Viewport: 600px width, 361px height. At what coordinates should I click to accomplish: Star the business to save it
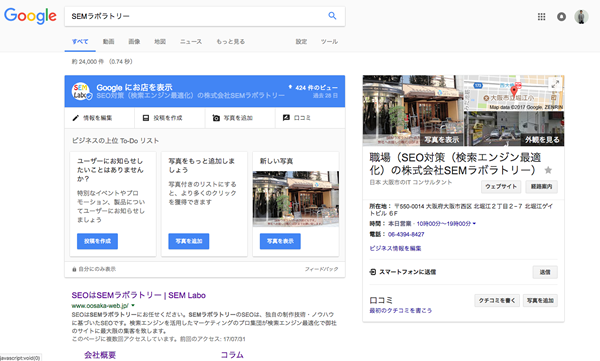(x=548, y=170)
